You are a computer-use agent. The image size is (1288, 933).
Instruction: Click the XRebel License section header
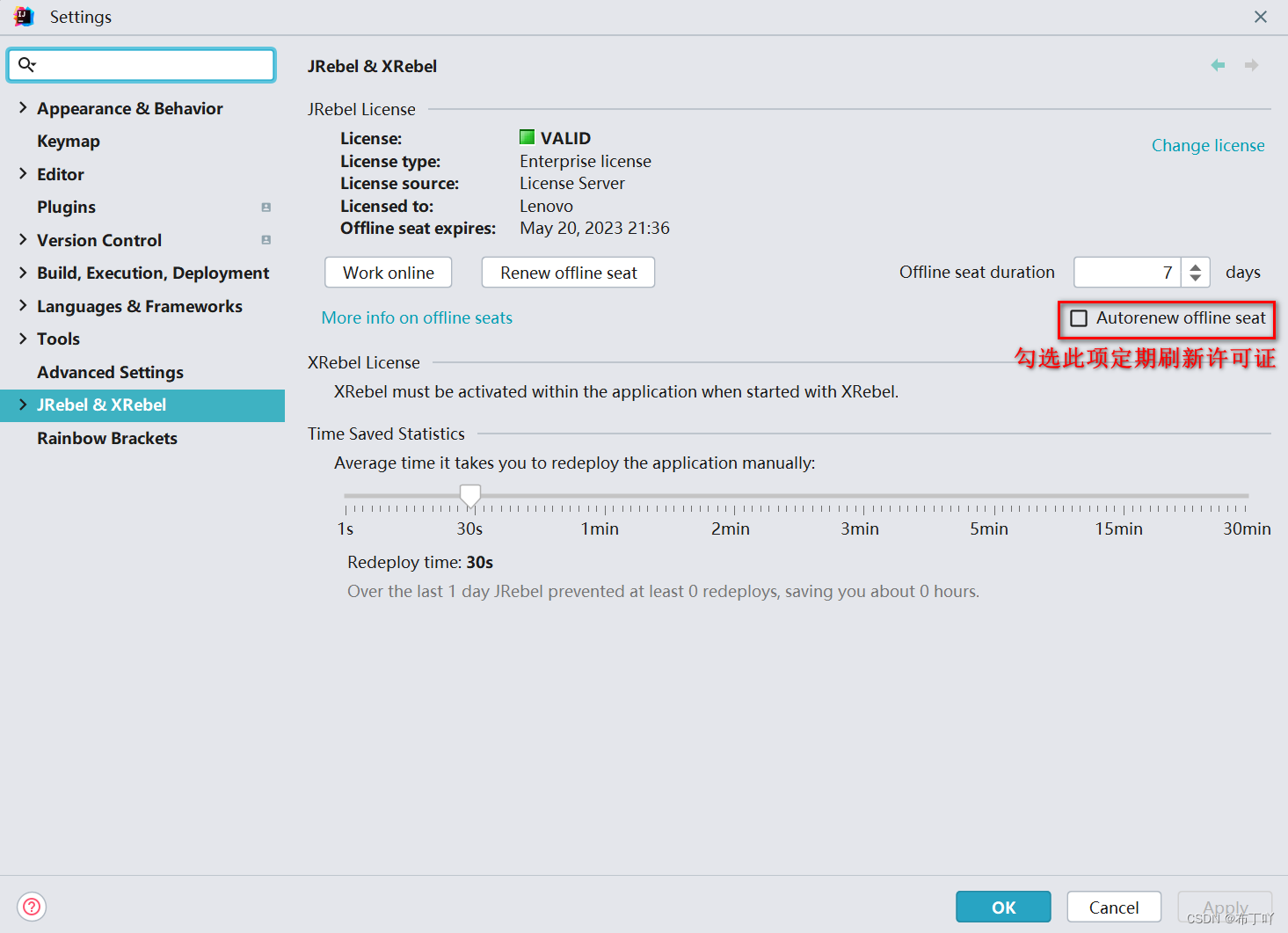pos(364,362)
